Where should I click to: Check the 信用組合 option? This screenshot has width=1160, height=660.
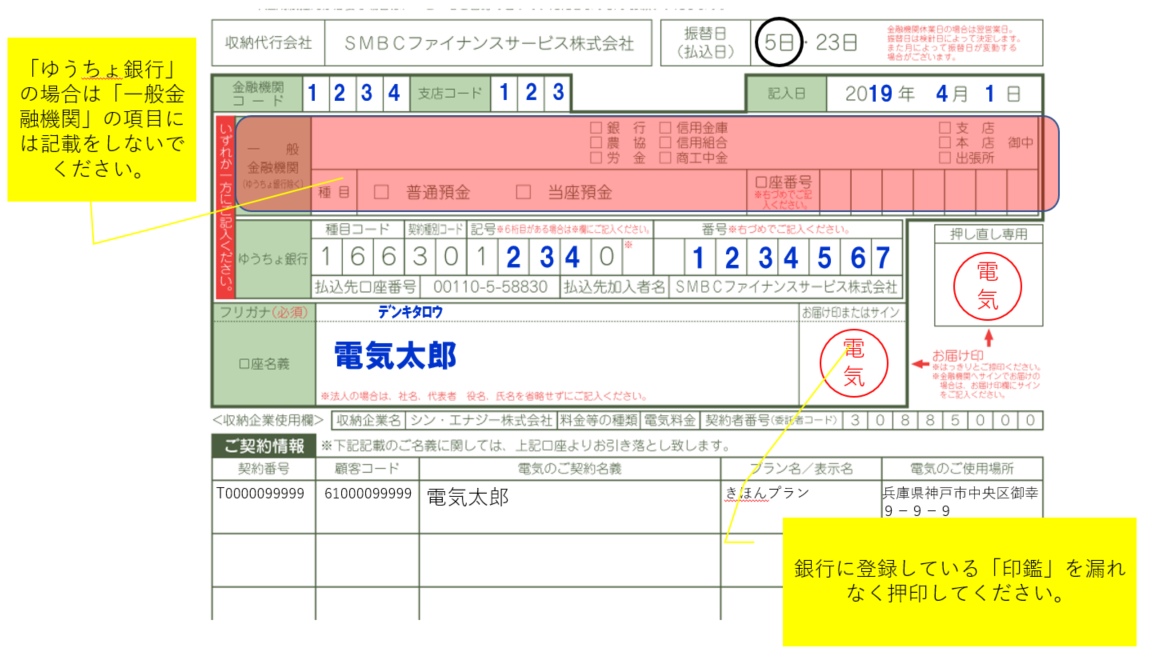pos(665,143)
